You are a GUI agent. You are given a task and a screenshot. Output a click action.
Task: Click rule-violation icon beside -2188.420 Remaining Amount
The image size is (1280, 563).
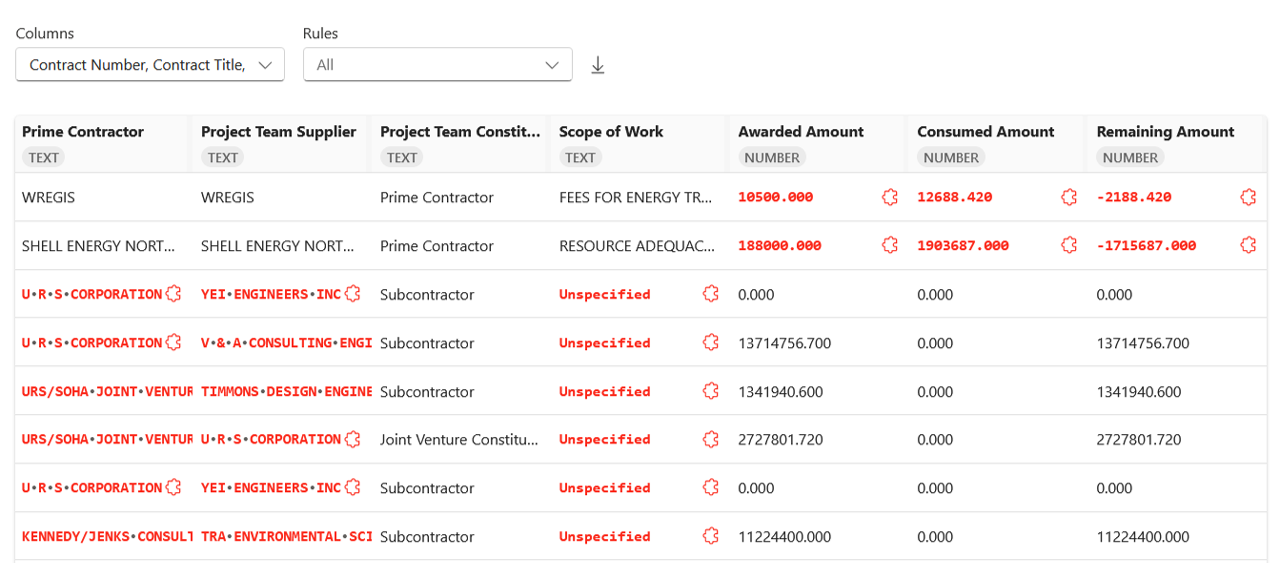(x=1248, y=197)
